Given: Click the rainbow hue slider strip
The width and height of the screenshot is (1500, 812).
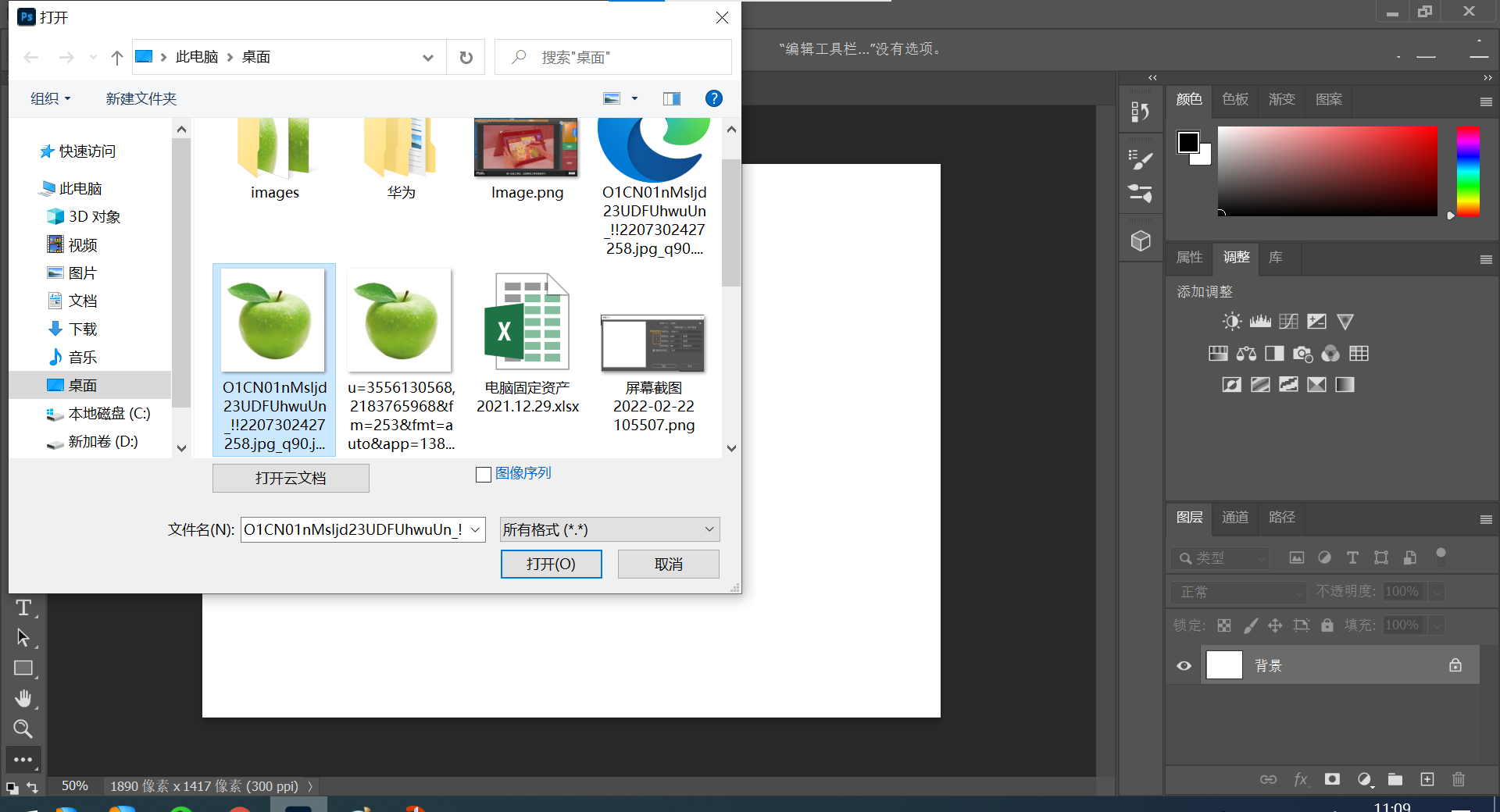Looking at the screenshot, I should [1468, 171].
